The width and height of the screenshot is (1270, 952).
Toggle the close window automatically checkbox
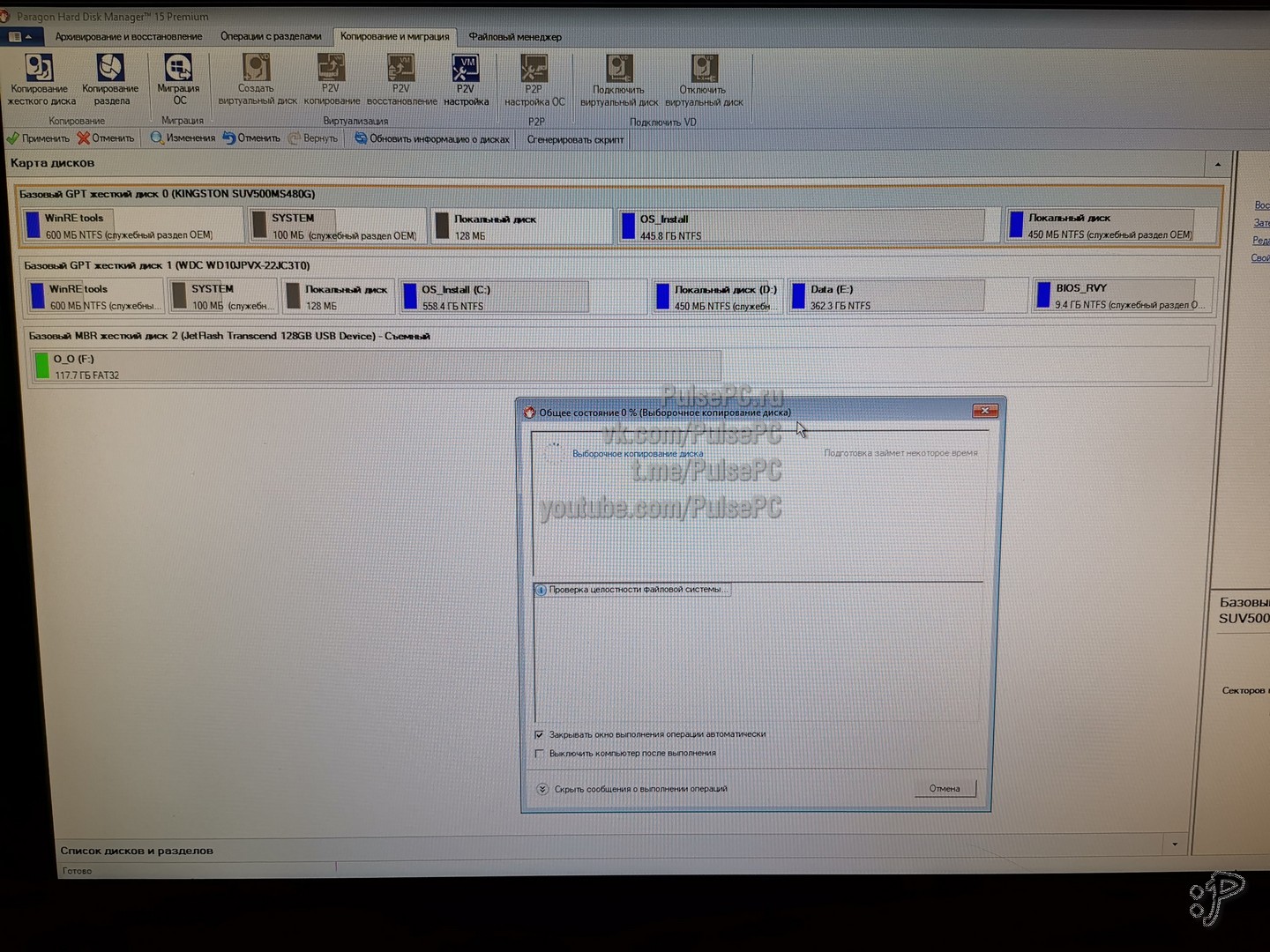point(539,734)
